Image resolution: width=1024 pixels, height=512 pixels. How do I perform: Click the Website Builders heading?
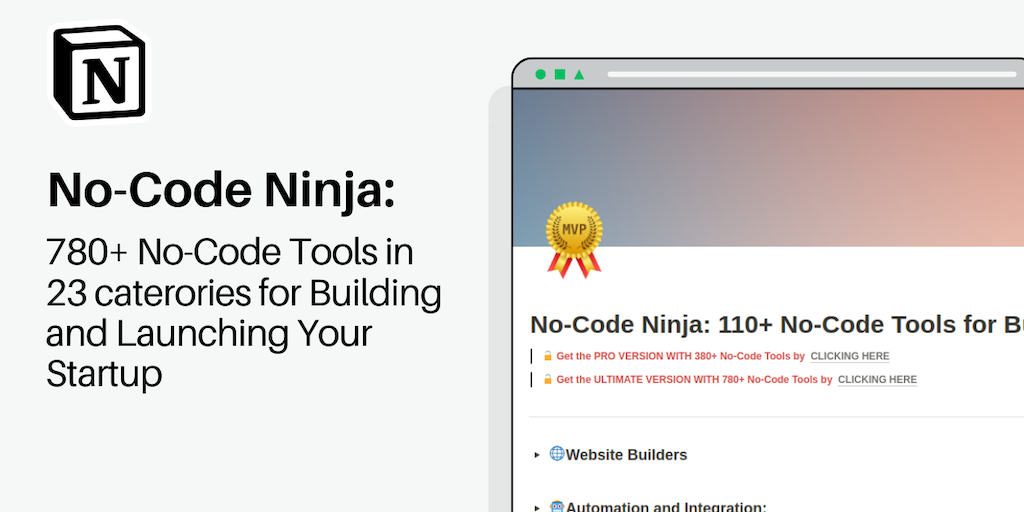click(626, 455)
